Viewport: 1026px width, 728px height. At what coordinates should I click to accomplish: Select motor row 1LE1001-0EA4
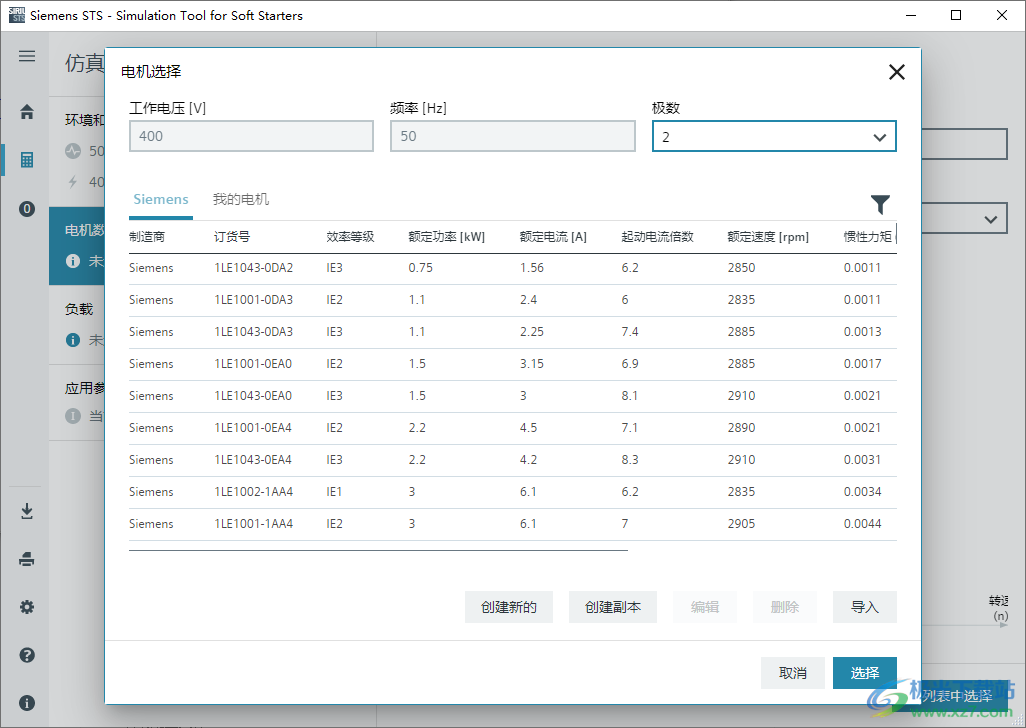tap(512, 428)
